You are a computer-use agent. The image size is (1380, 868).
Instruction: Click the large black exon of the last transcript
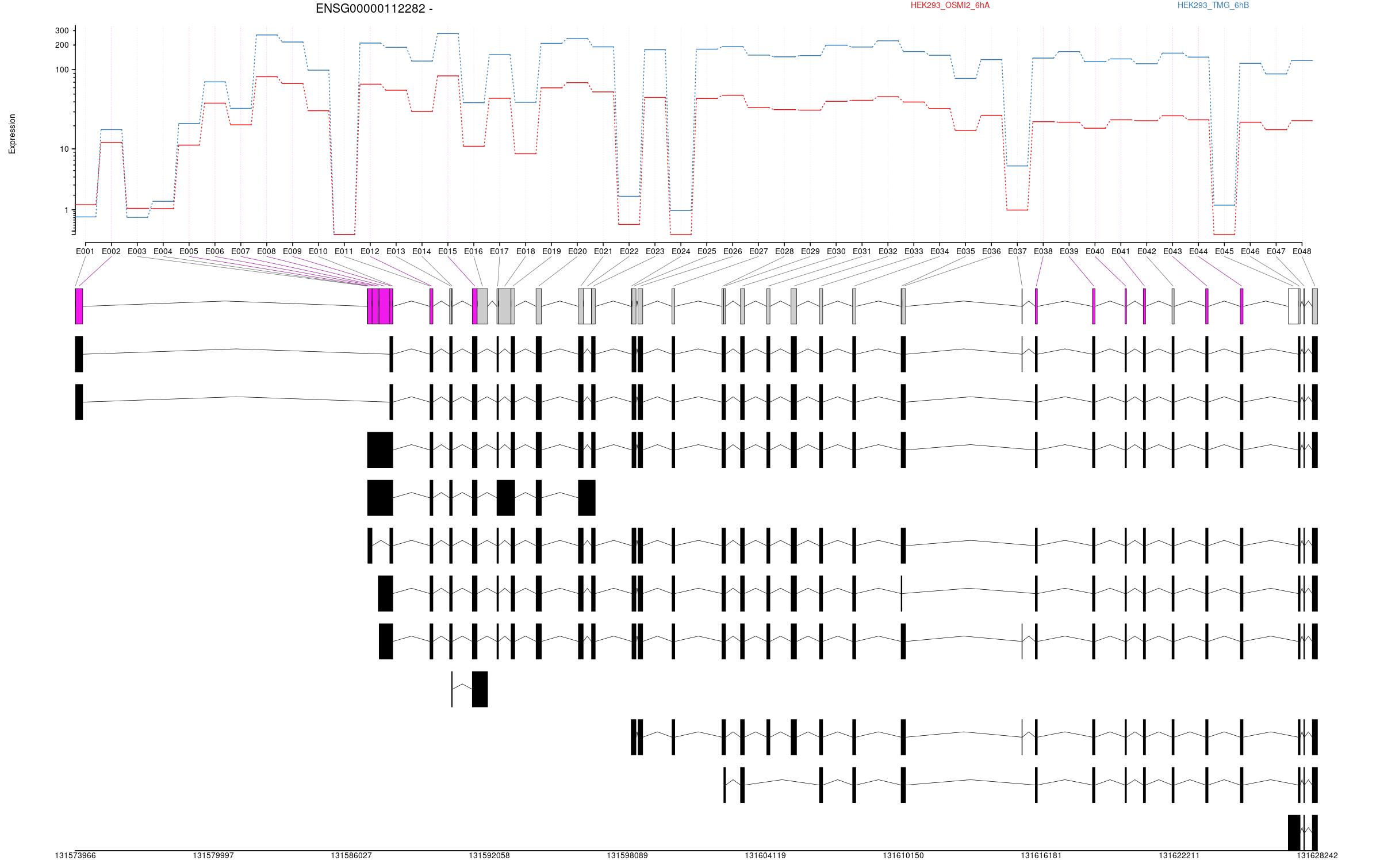click(x=1294, y=833)
